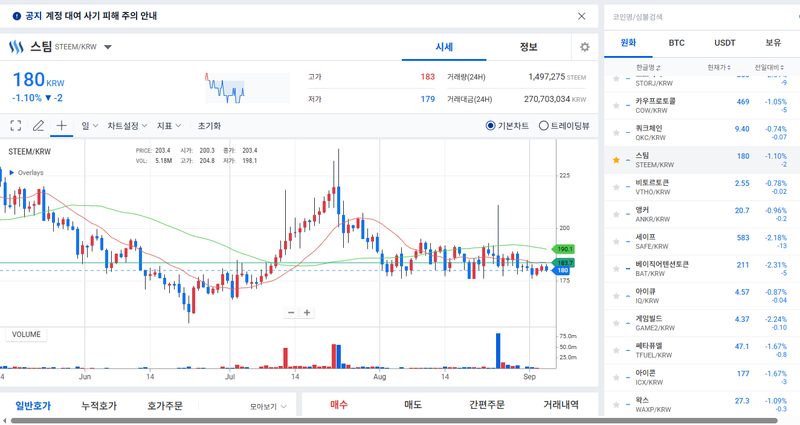
Task: Open 매수 buy tab
Action: 339,405
